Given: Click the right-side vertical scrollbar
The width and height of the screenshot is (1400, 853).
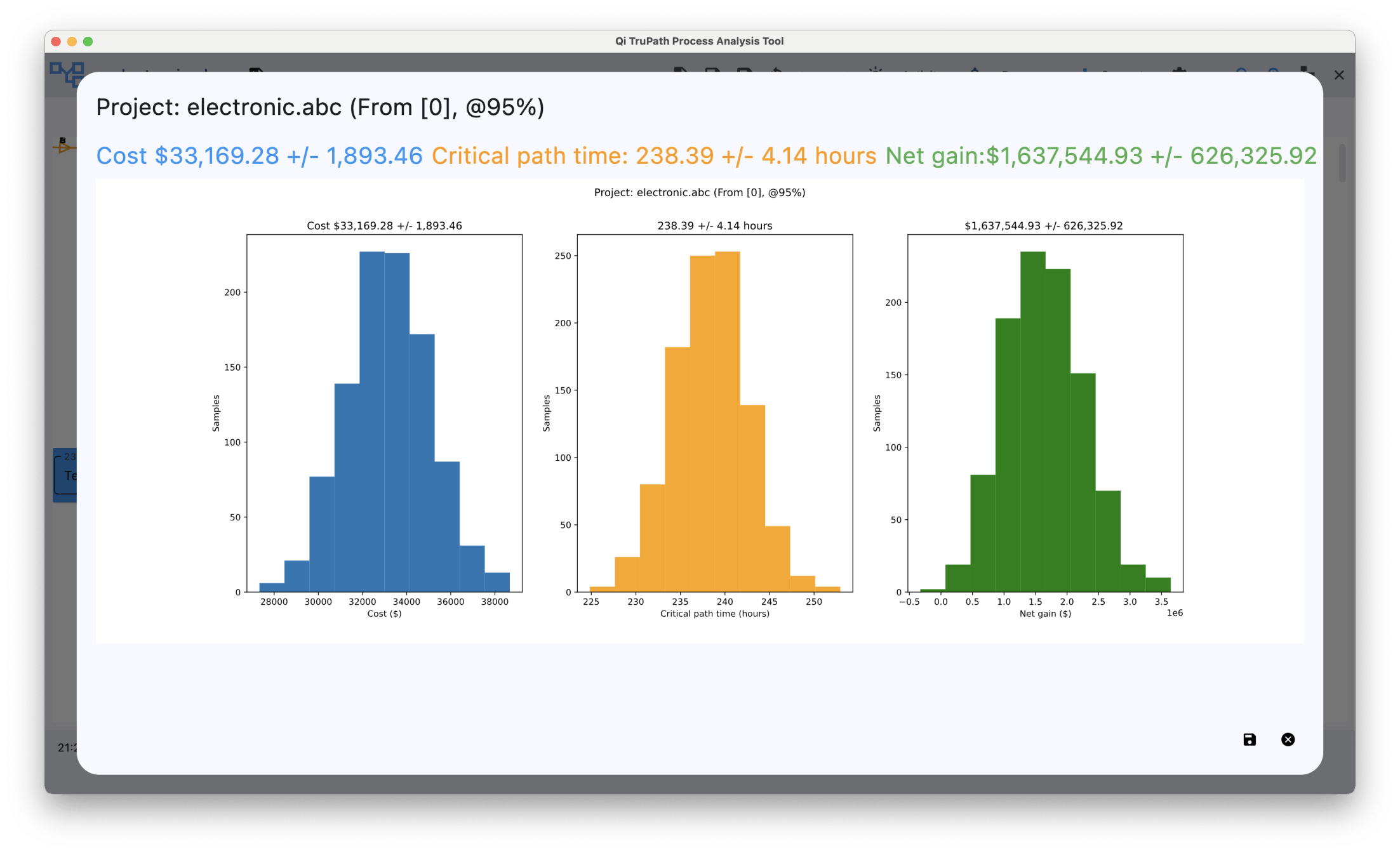Looking at the screenshot, I should click(1342, 162).
